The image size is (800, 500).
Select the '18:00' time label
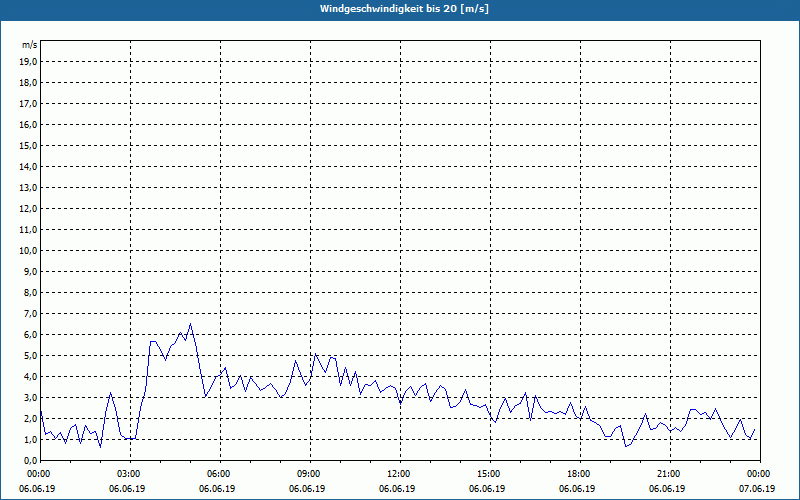pos(580,474)
